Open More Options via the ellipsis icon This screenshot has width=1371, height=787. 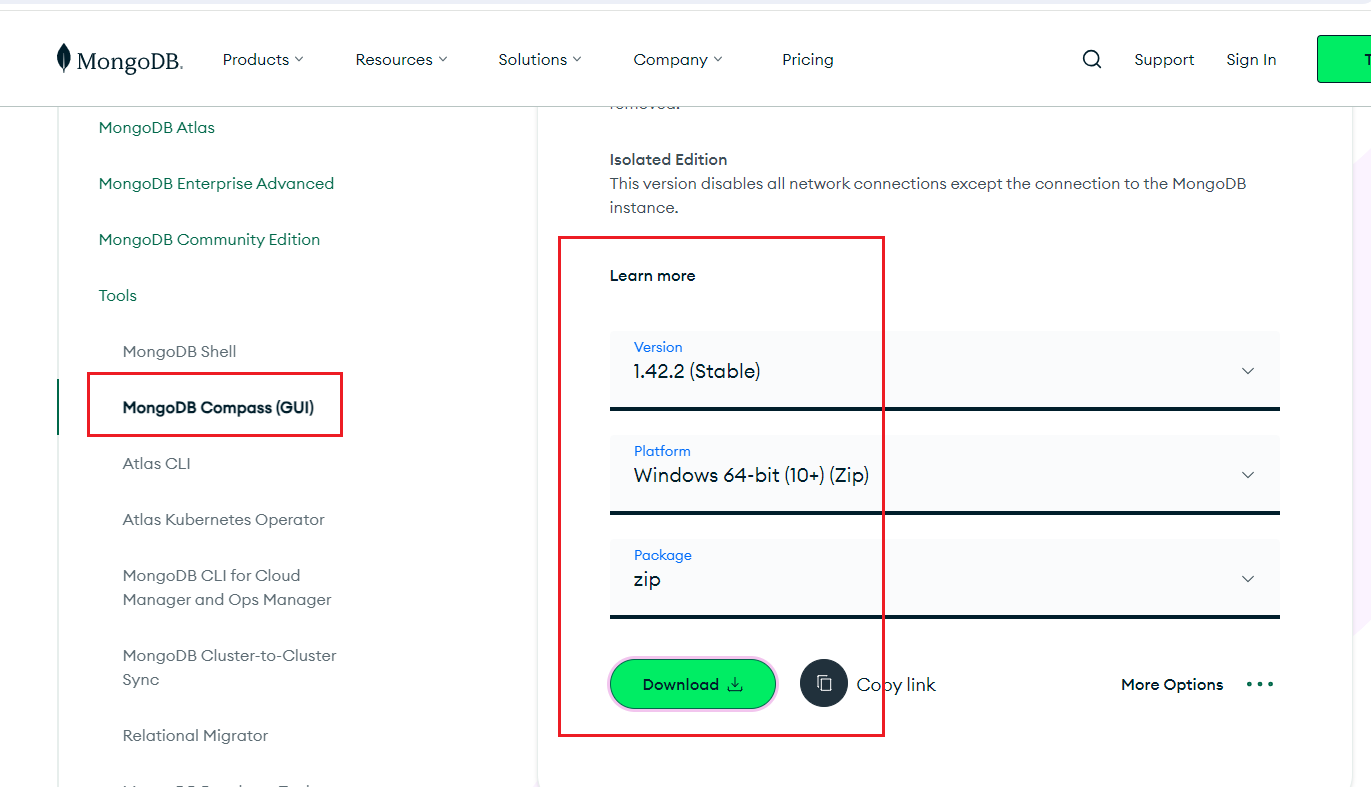tap(1259, 684)
